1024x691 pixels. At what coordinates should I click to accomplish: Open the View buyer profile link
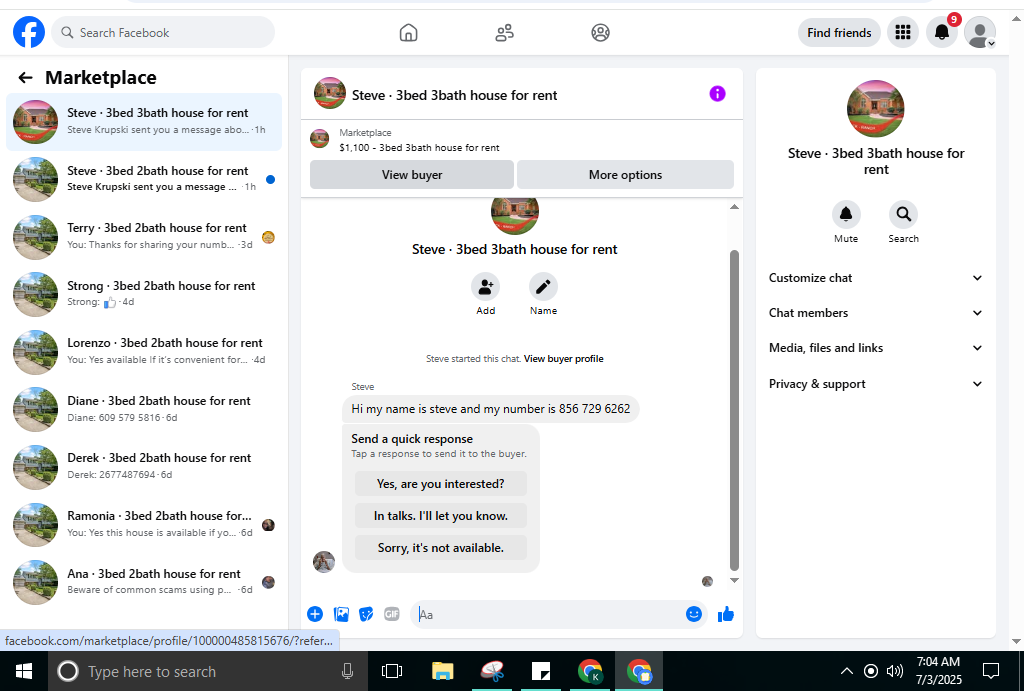564,359
